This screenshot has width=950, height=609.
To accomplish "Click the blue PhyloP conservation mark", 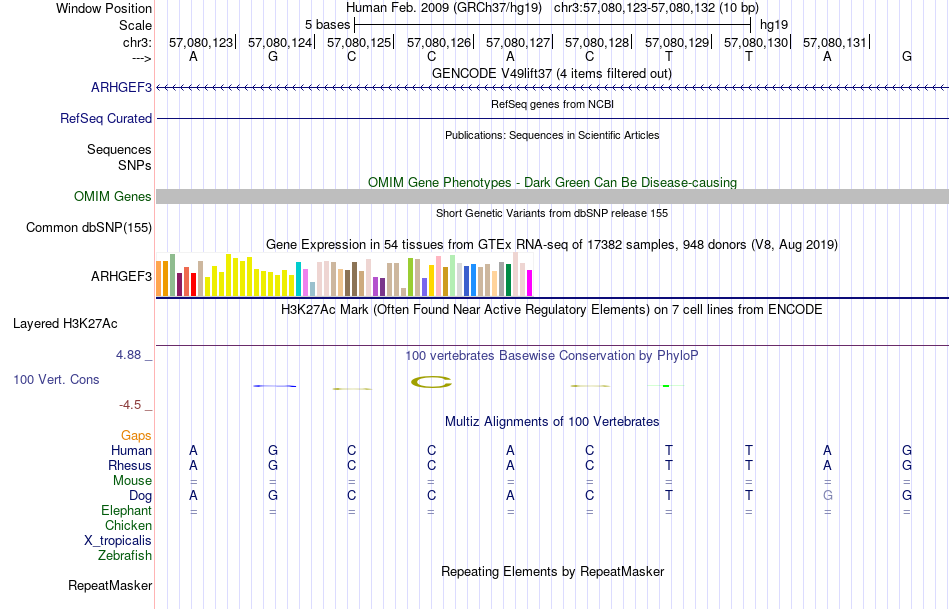I will 274,386.
